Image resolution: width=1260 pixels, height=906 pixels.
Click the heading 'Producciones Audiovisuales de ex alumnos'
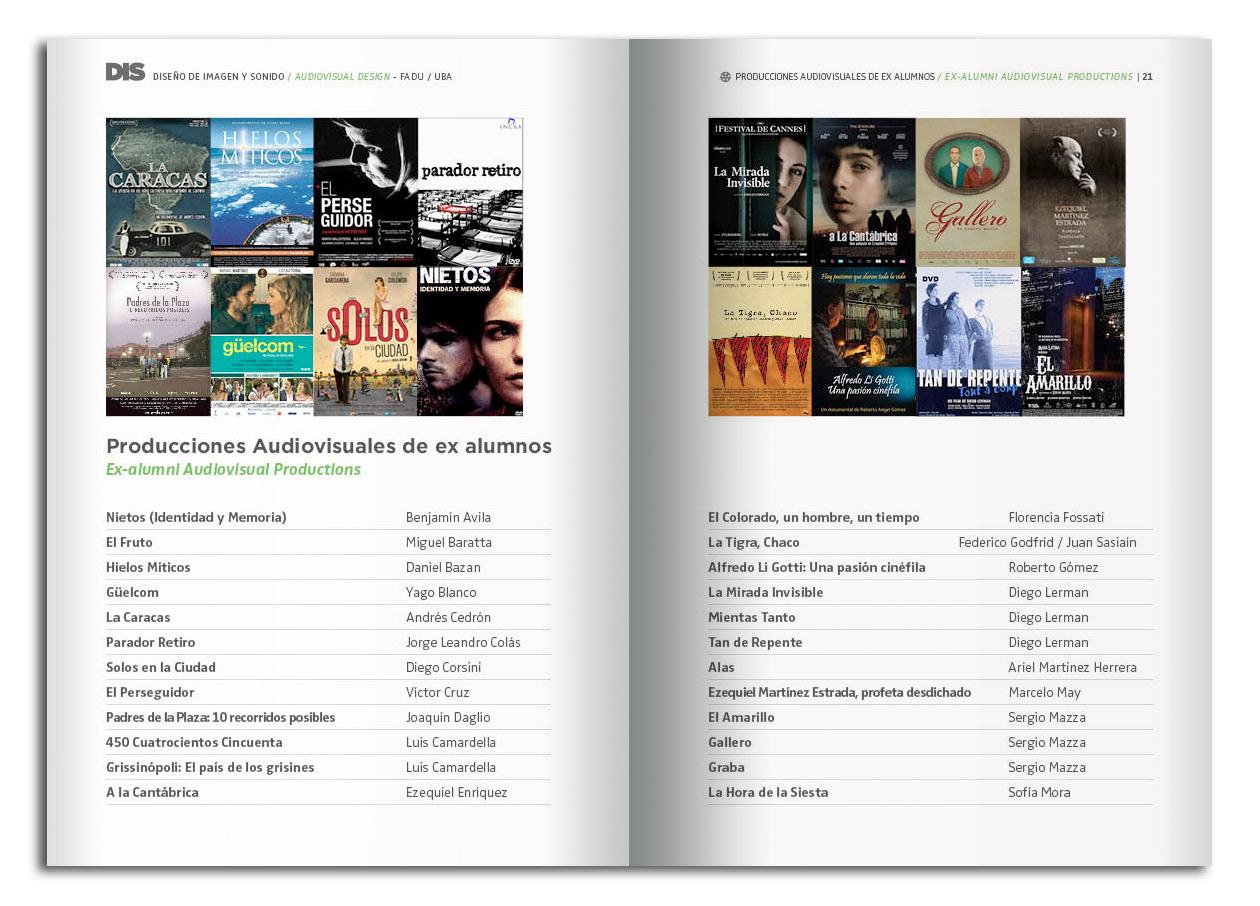pos(329,446)
